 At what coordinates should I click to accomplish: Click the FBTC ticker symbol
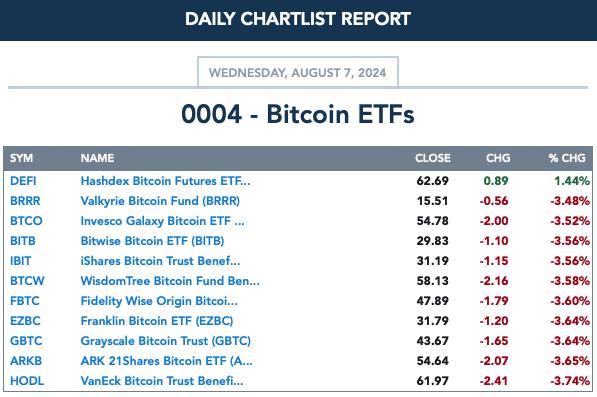pos(25,301)
